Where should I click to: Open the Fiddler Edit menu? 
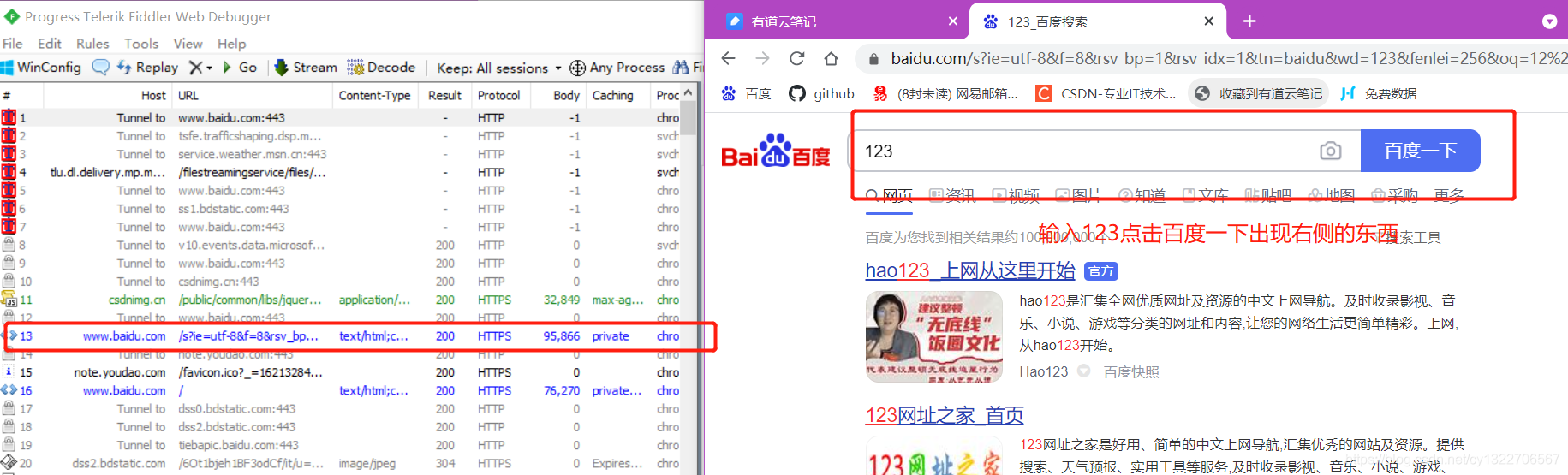(50, 43)
